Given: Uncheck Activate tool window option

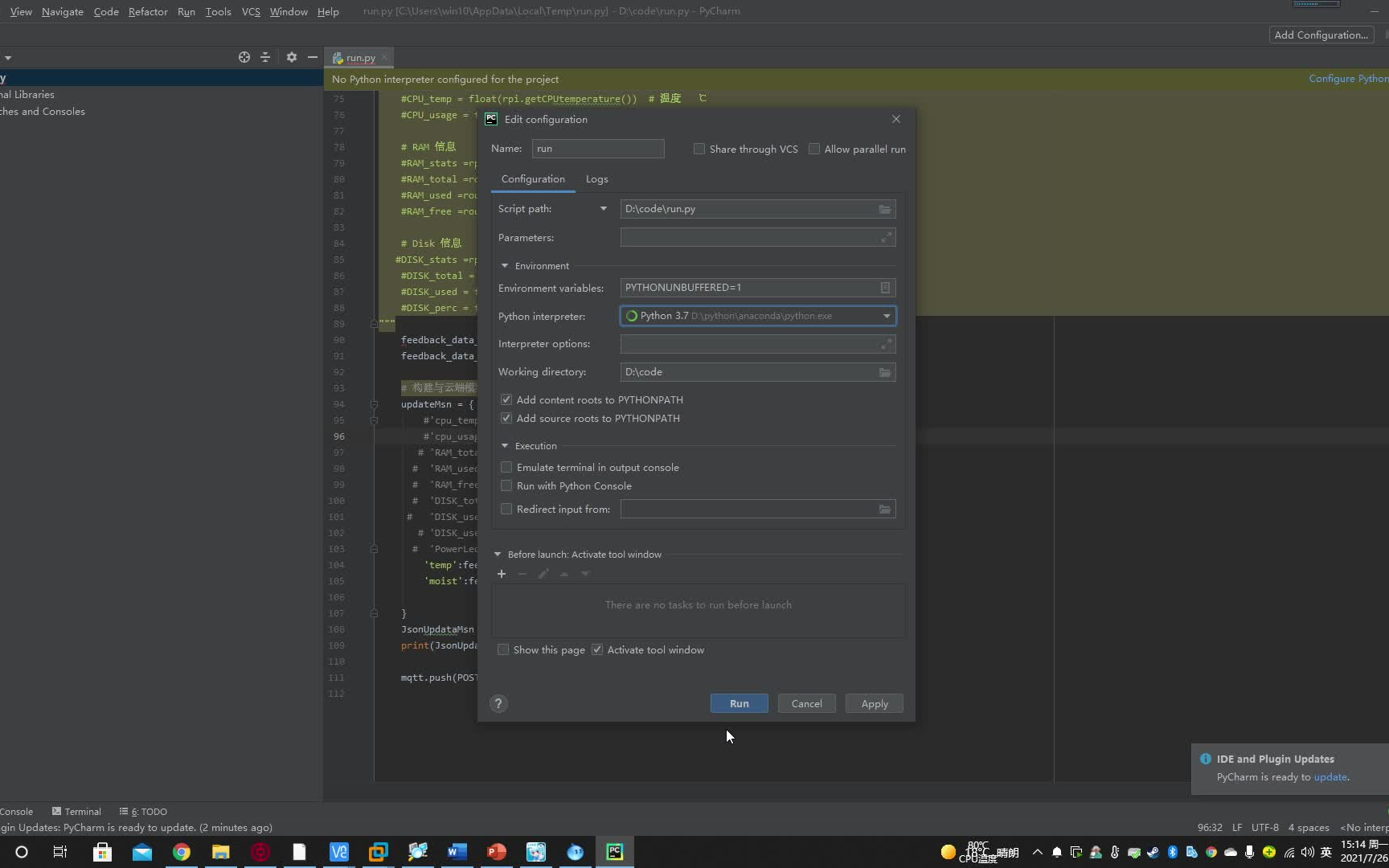Looking at the screenshot, I should pyautogui.click(x=597, y=649).
